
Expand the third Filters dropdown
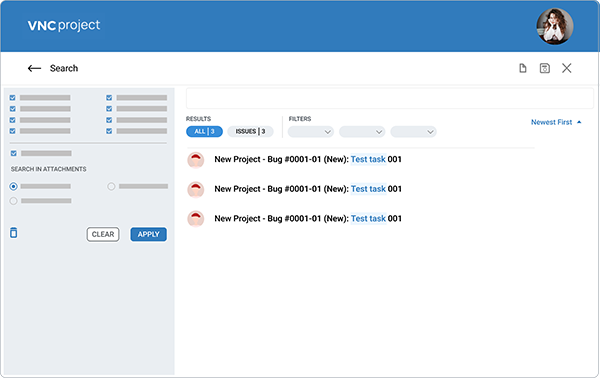point(413,132)
